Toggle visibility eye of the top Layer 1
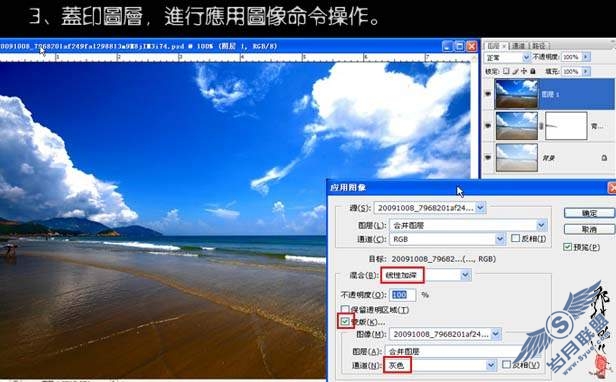Screen dimensions: 616x382 (488, 94)
